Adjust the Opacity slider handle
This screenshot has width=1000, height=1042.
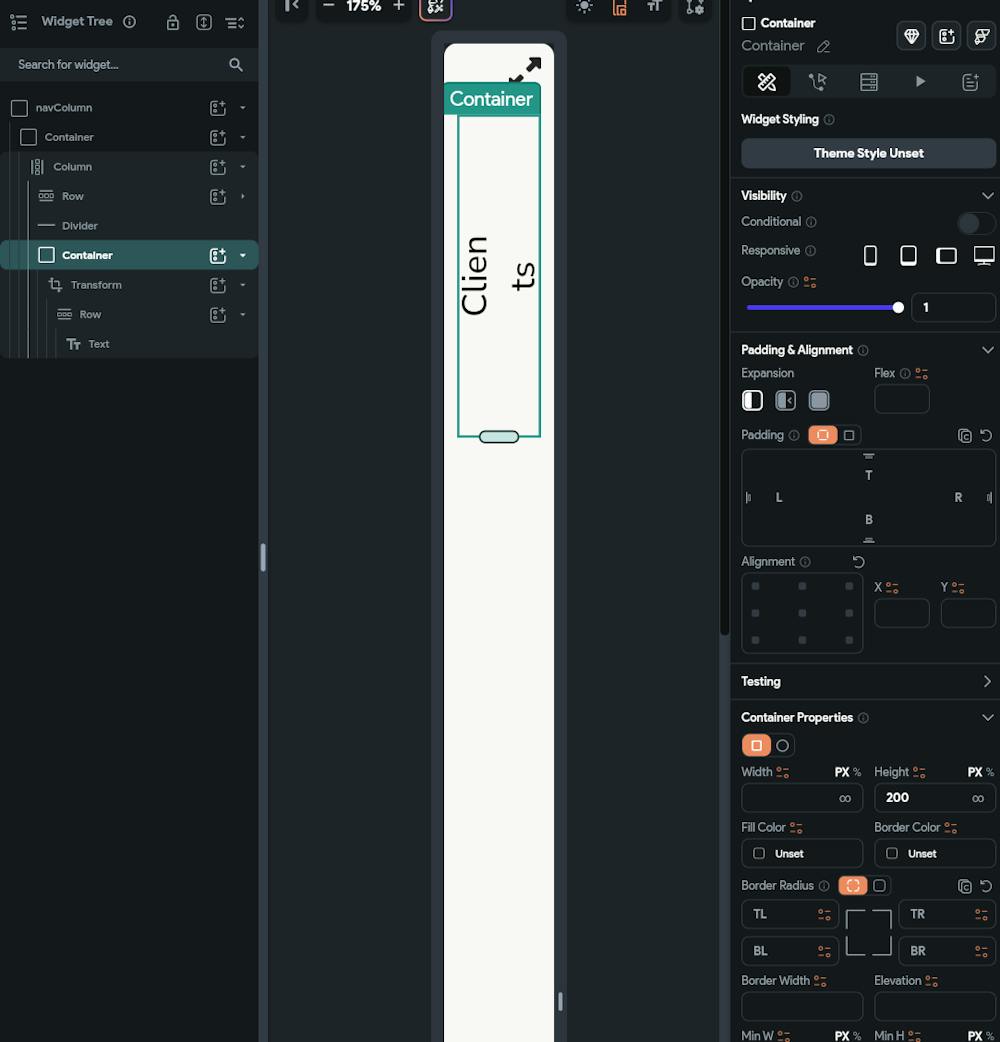point(898,308)
